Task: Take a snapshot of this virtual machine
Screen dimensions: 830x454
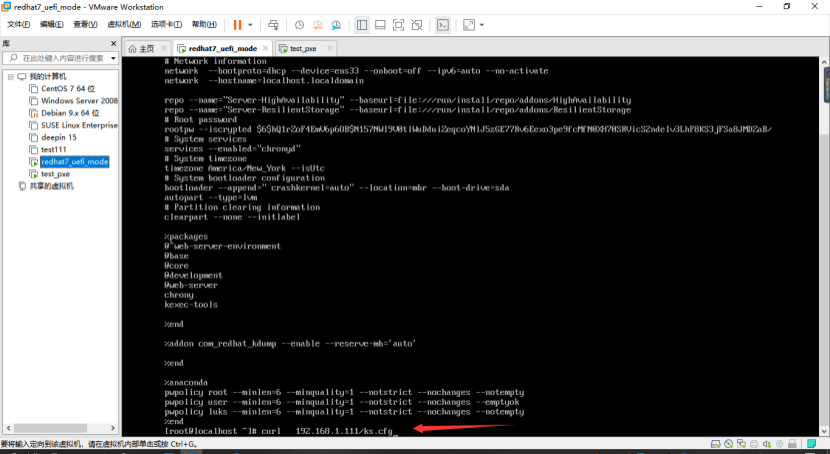Action: (x=299, y=25)
